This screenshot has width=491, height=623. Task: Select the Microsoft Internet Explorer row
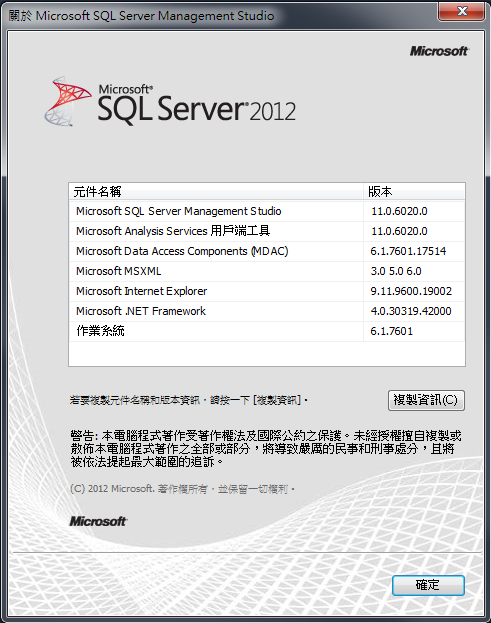click(267, 291)
